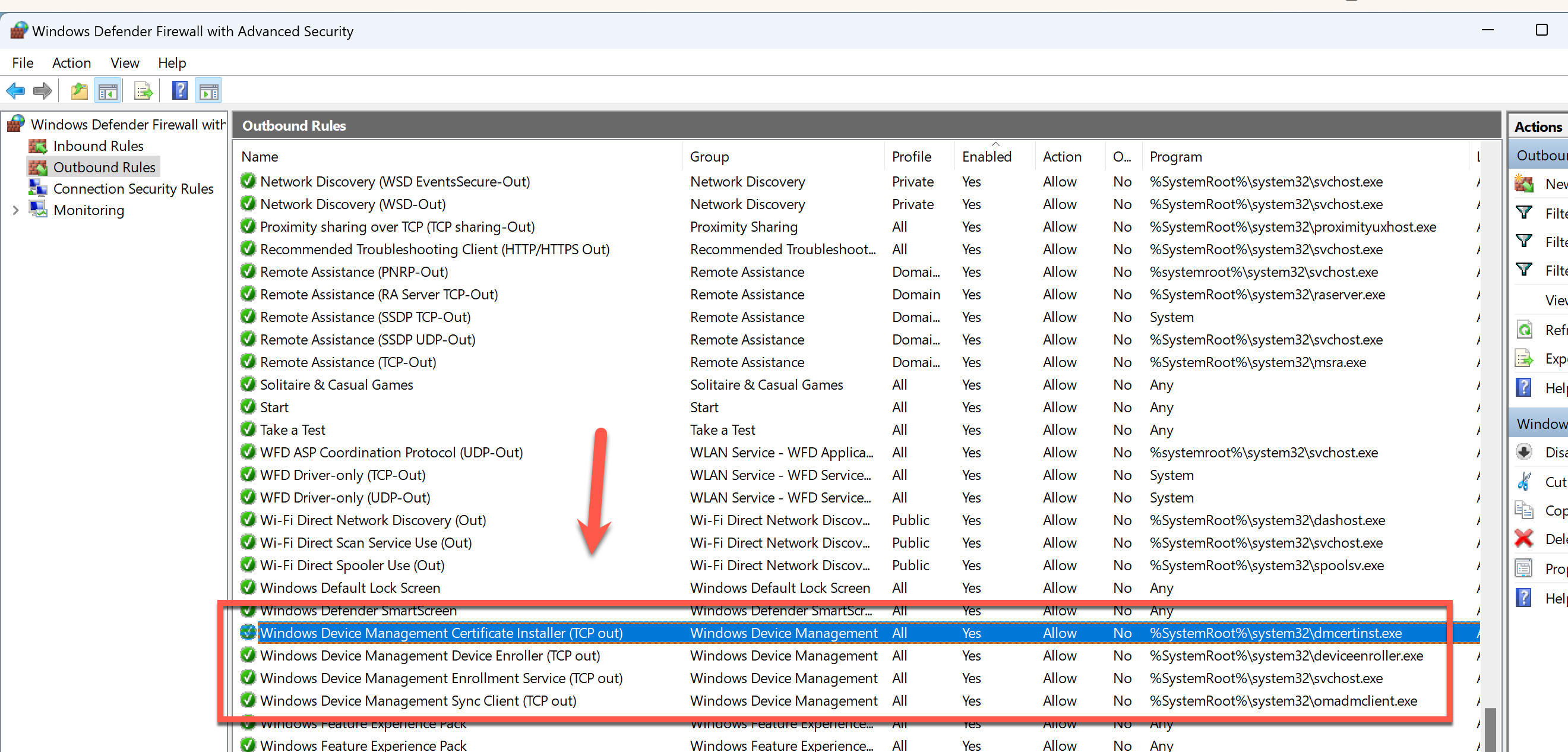Click the Refresh icon in Actions pane

pyautogui.click(x=1524, y=330)
